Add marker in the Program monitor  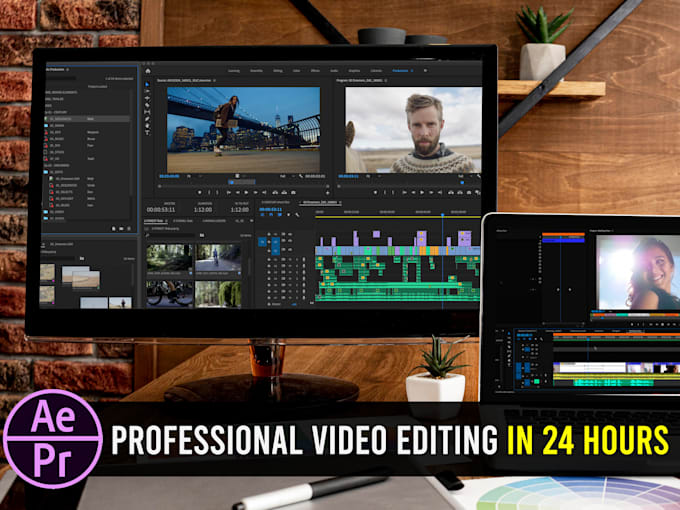pyautogui.click(x=375, y=193)
